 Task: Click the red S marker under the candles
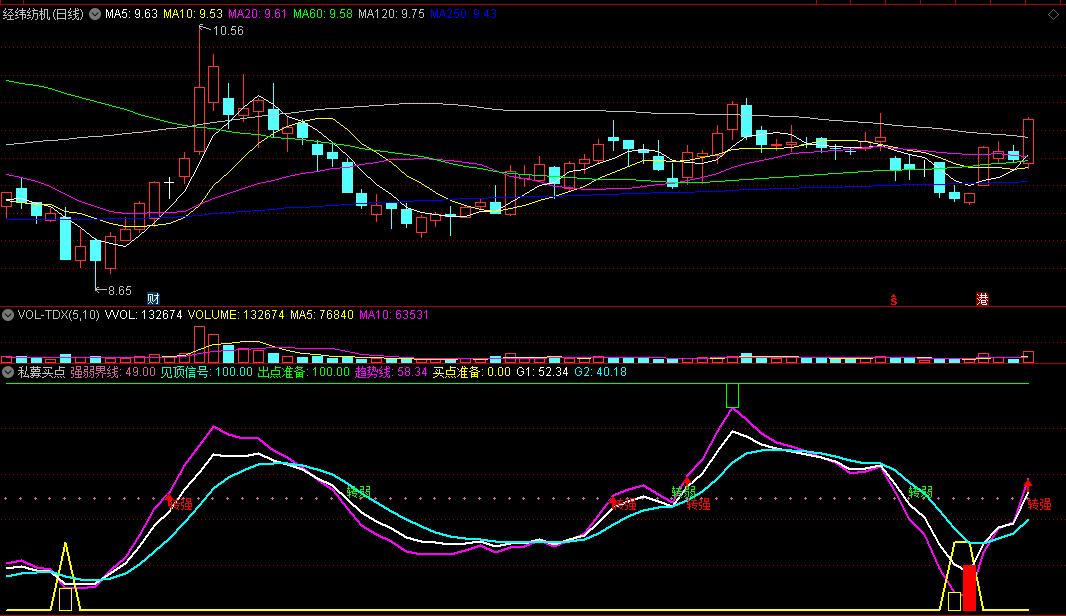894,299
